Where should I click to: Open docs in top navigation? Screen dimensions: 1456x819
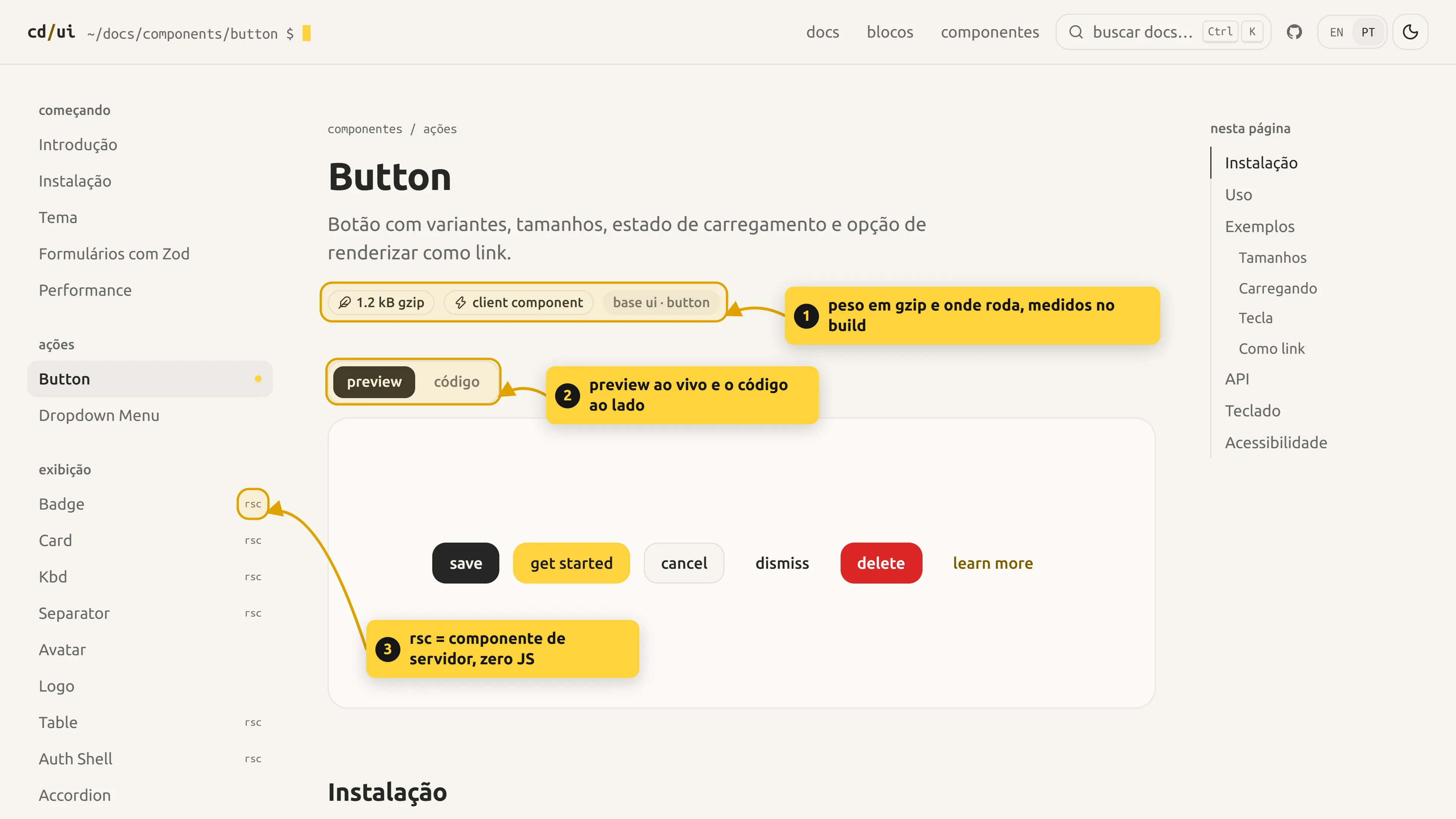tap(822, 32)
